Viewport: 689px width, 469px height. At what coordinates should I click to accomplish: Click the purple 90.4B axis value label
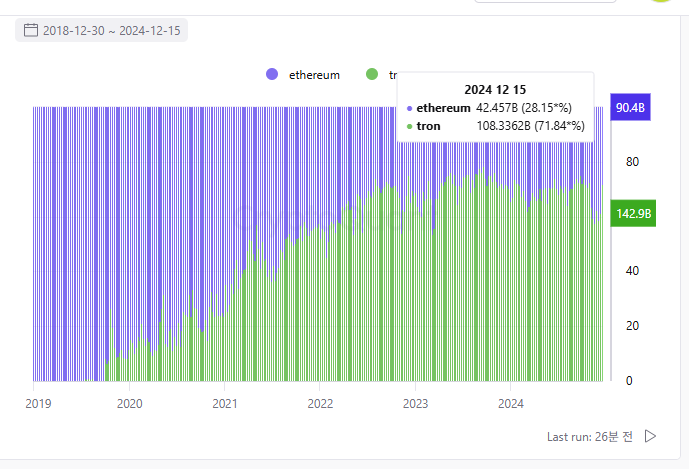pyautogui.click(x=630, y=107)
